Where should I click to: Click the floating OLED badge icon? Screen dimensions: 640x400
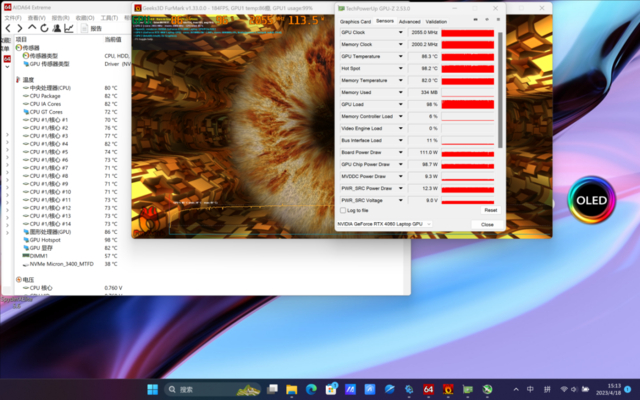click(x=591, y=200)
